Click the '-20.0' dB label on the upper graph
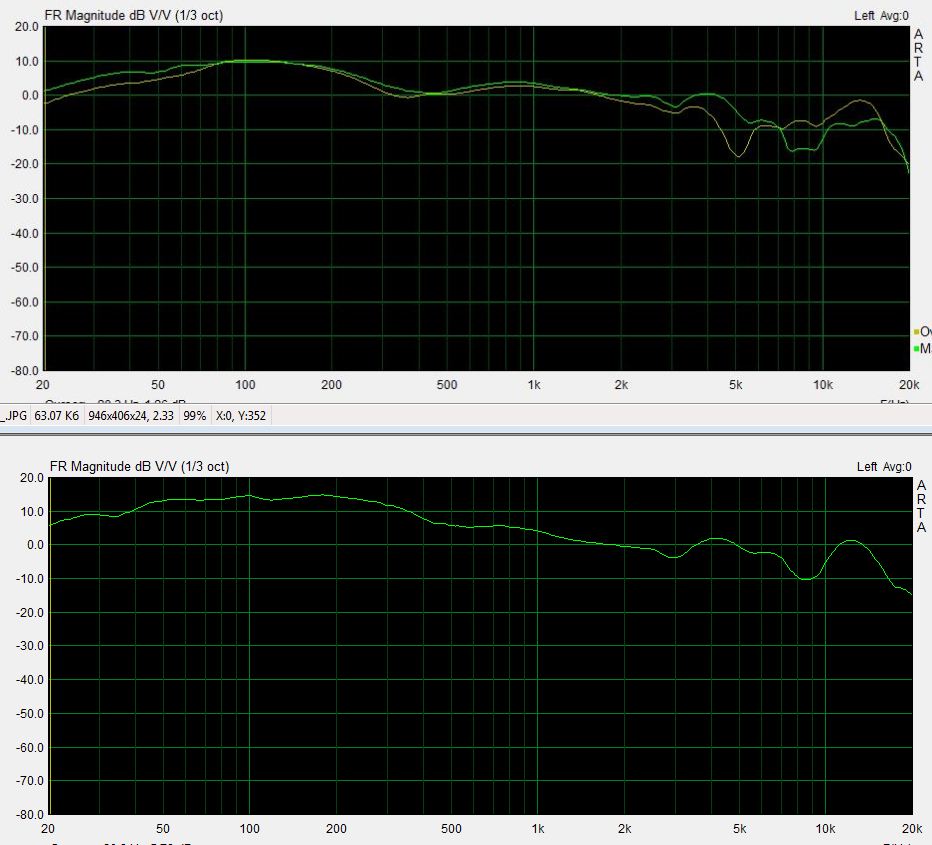This screenshot has width=932, height=845. (25, 164)
